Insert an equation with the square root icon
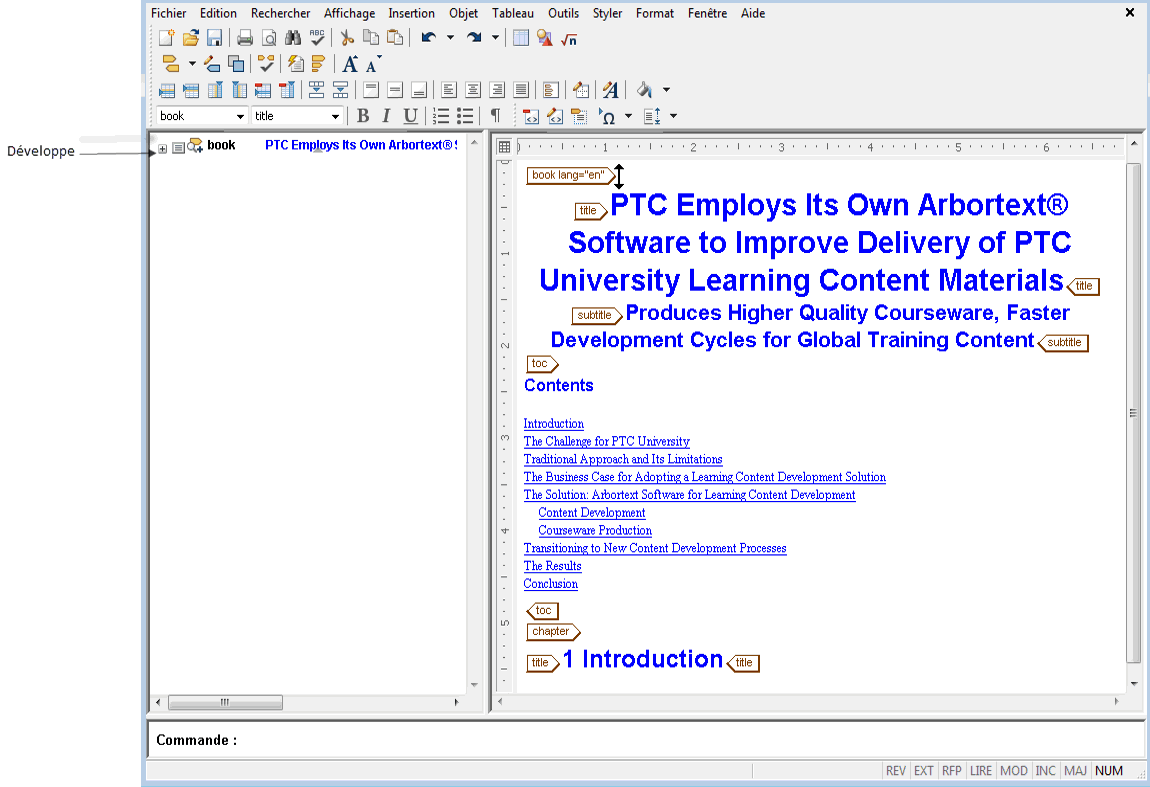This screenshot has height=787, width=1150. 568,39
